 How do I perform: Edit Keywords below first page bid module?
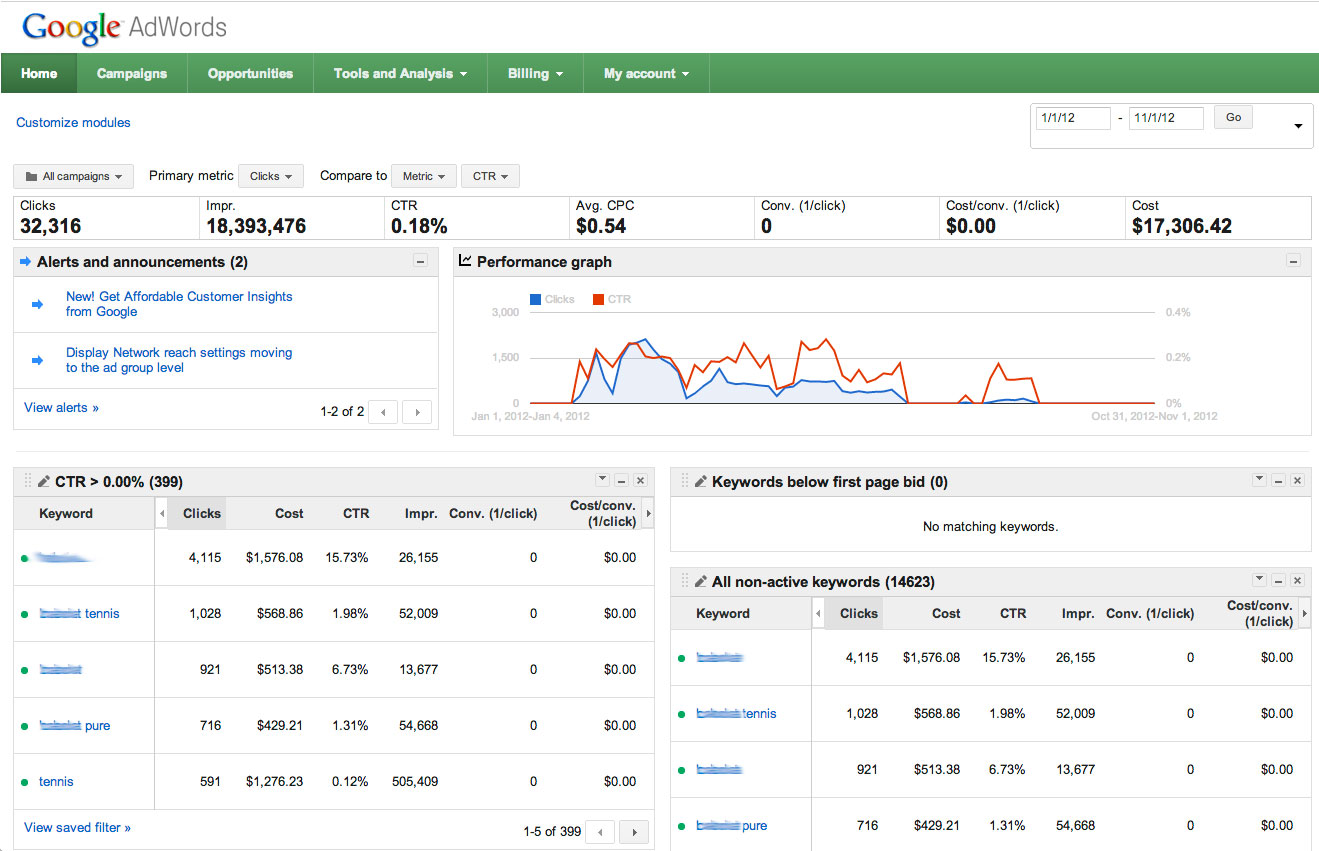tap(701, 482)
